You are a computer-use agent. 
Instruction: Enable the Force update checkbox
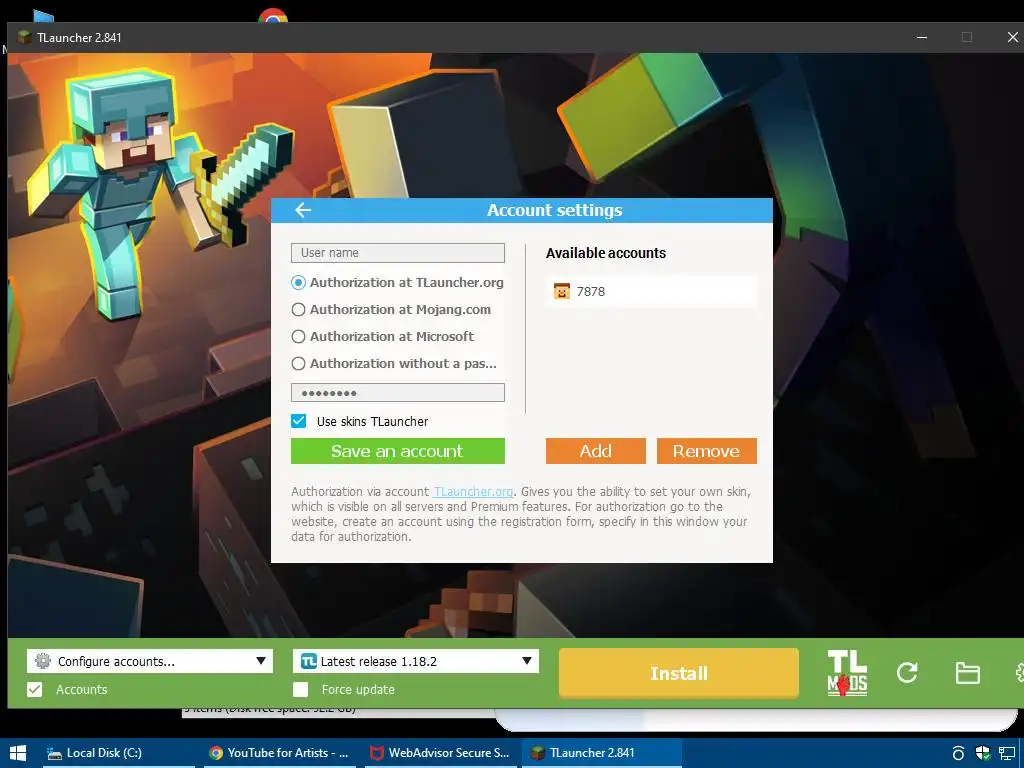pos(300,689)
